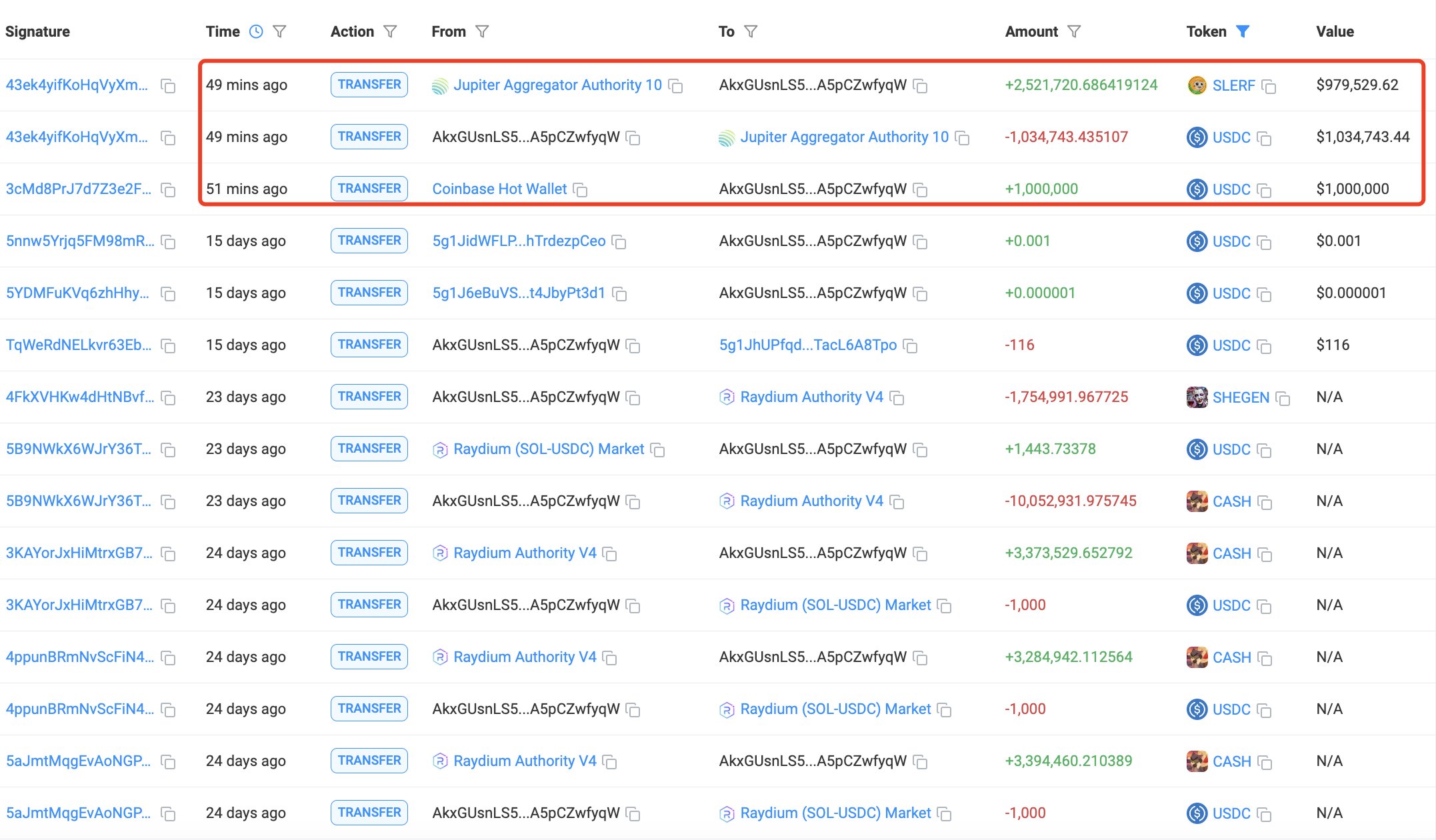1436x840 pixels.
Task: Open the Time column filter
Action: pyautogui.click(x=280, y=31)
